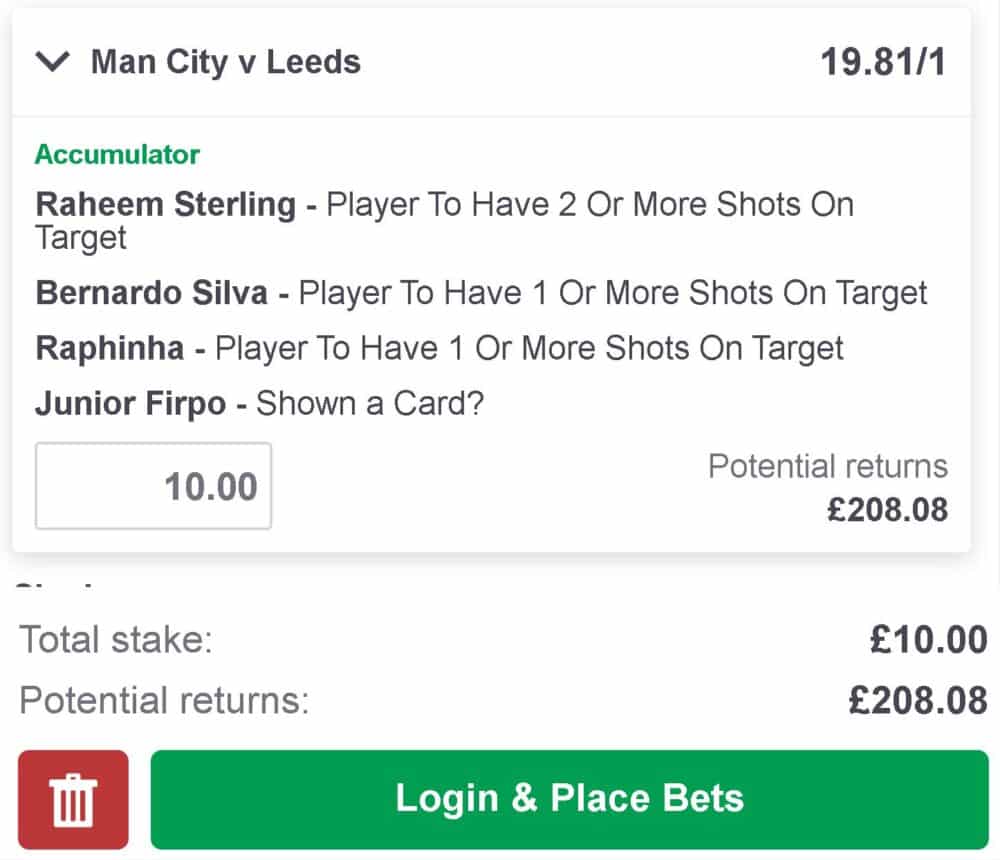This screenshot has height=860, width=1000.
Task: Collapse the Man City v Leeds chevron
Action: (52, 63)
